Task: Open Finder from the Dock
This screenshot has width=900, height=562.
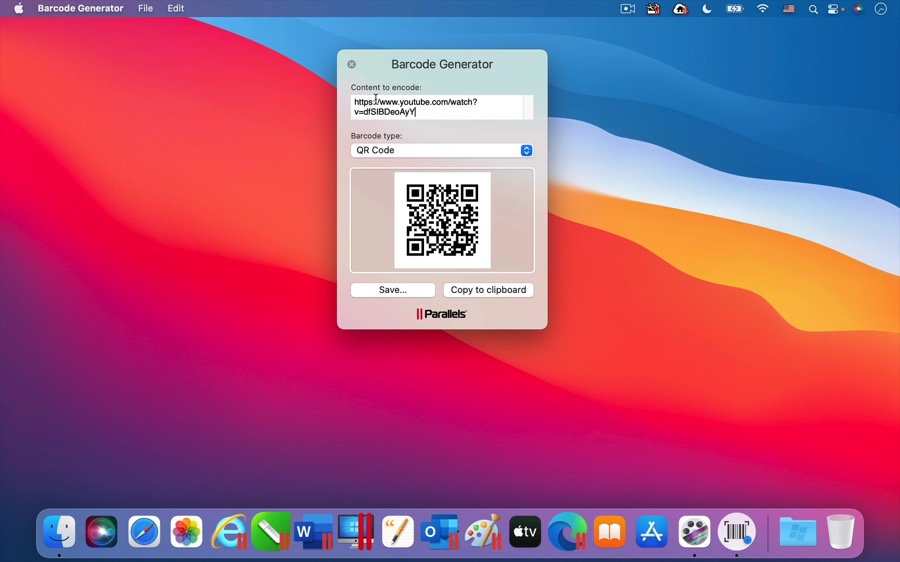Action: click(59, 531)
